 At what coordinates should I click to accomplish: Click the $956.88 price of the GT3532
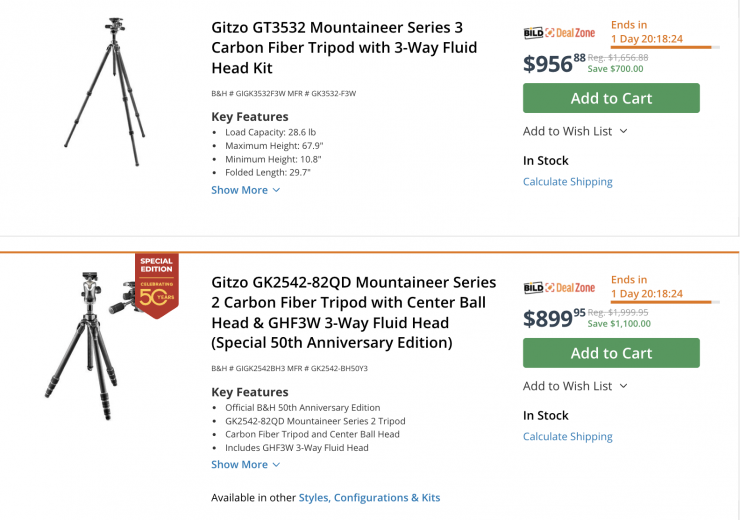point(554,63)
